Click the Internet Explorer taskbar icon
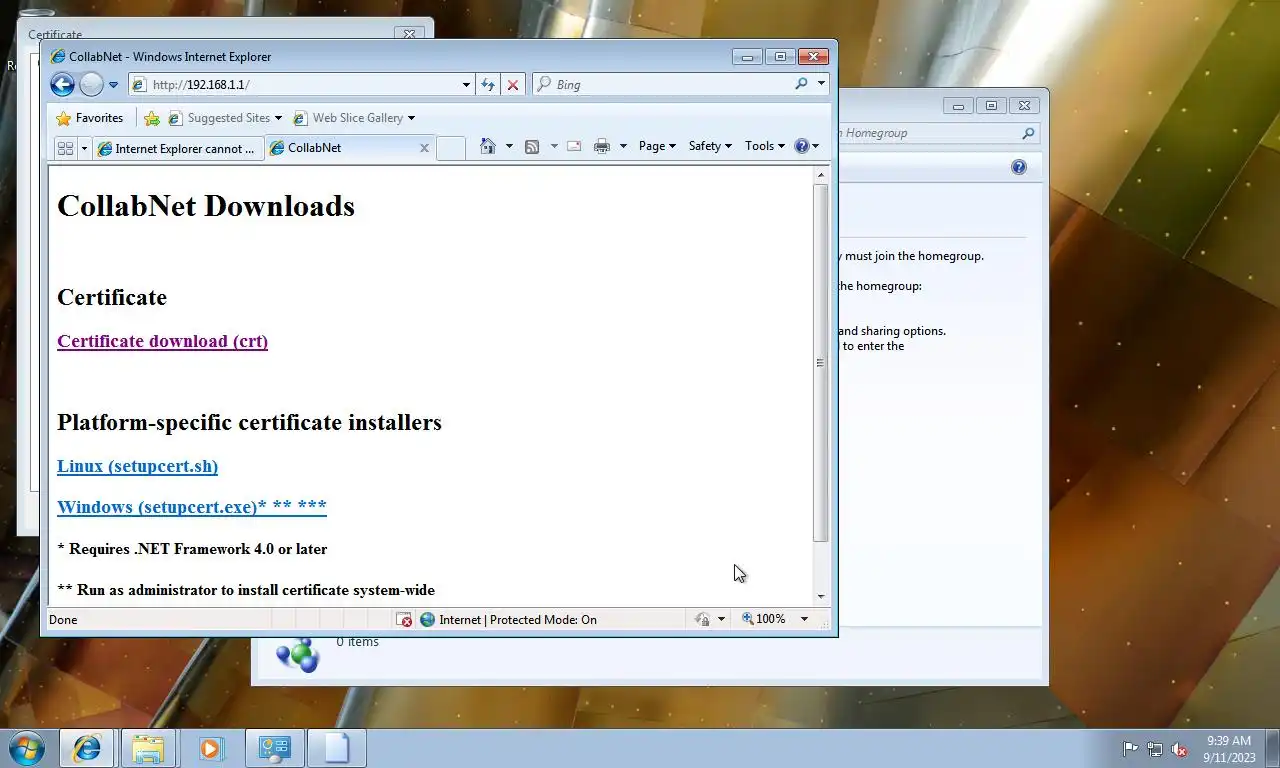The height and width of the screenshot is (768, 1280). (x=87, y=748)
